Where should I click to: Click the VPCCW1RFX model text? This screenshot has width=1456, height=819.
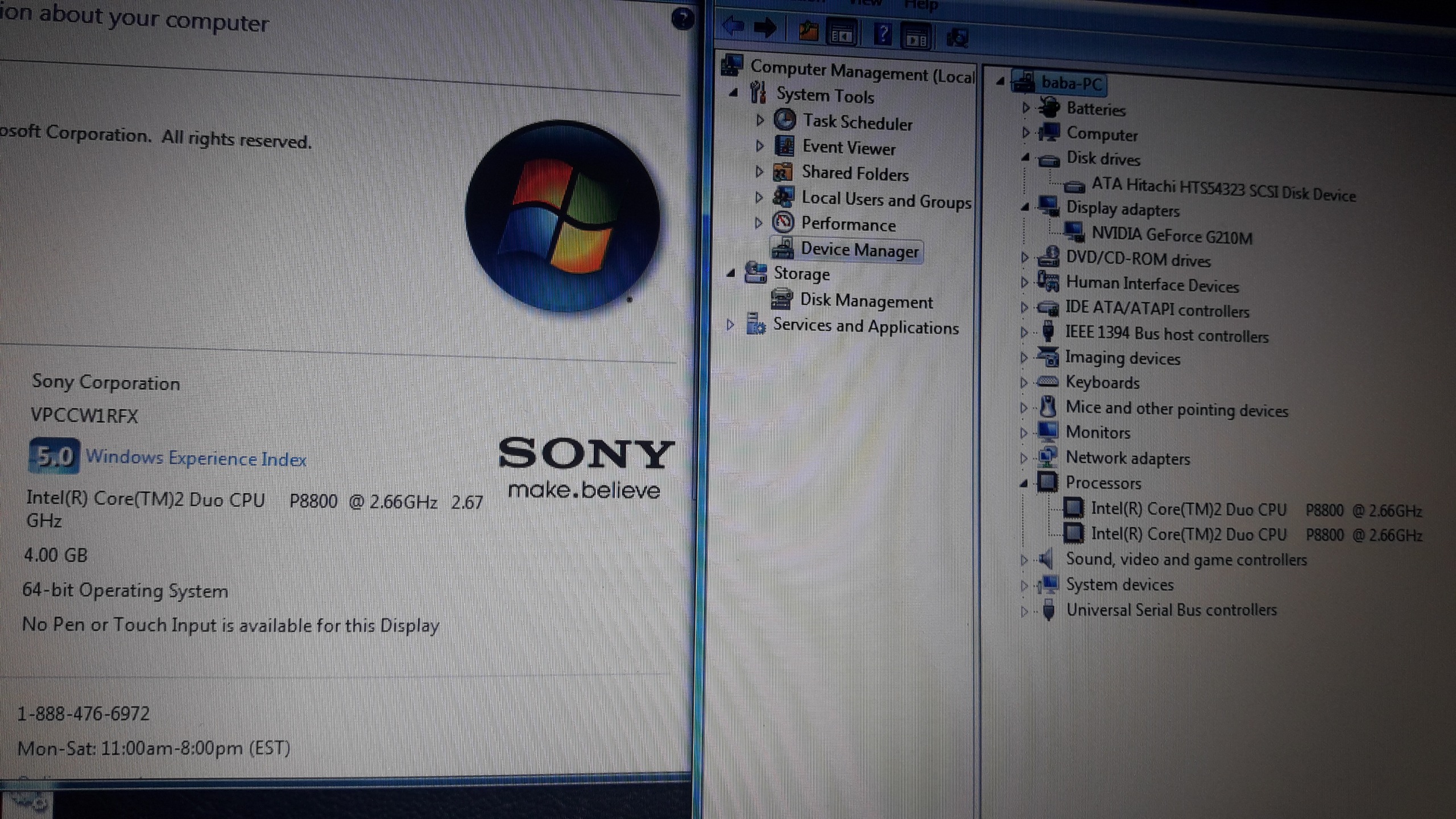coord(84,415)
